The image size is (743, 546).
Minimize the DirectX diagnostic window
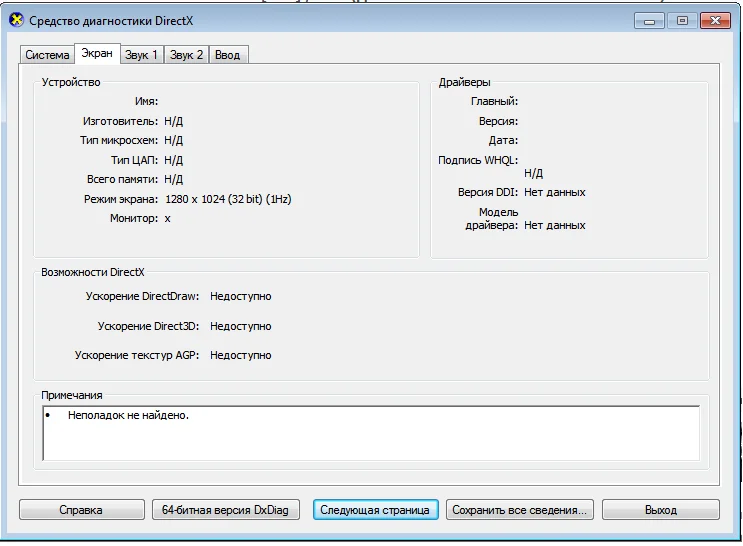coord(649,21)
